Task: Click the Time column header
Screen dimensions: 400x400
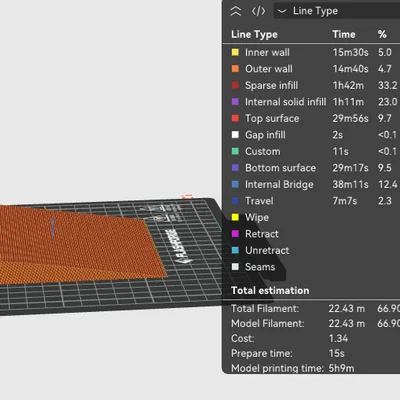Action: click(x=344, y=34)
